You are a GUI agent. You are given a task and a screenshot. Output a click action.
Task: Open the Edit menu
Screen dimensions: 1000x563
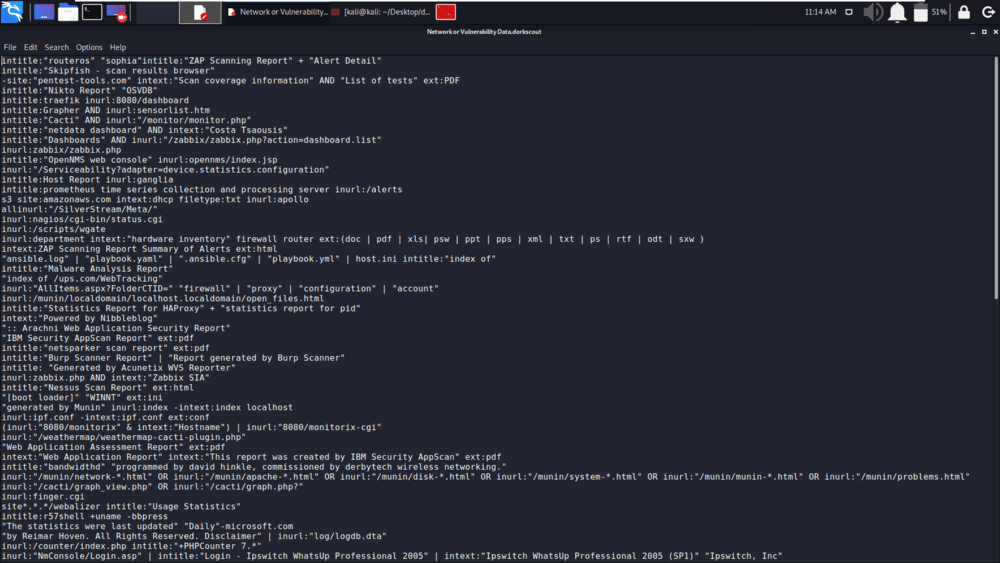31,47
